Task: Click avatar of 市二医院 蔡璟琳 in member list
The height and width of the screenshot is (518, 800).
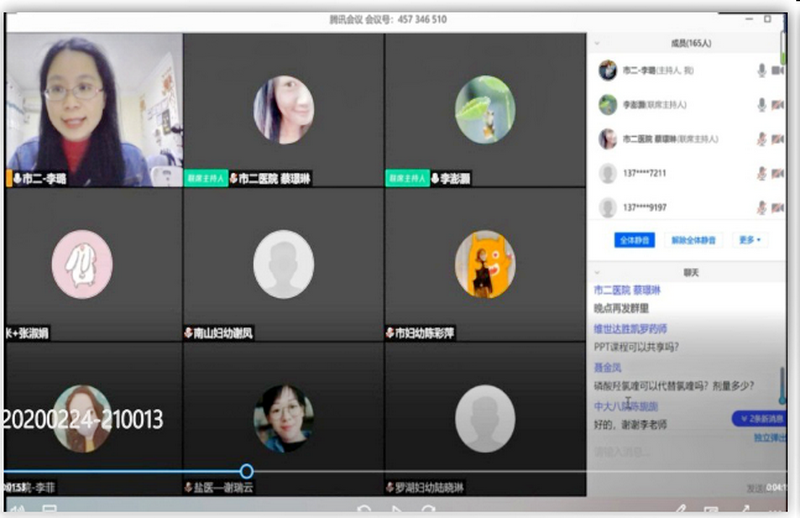Action: click(607, 139)
